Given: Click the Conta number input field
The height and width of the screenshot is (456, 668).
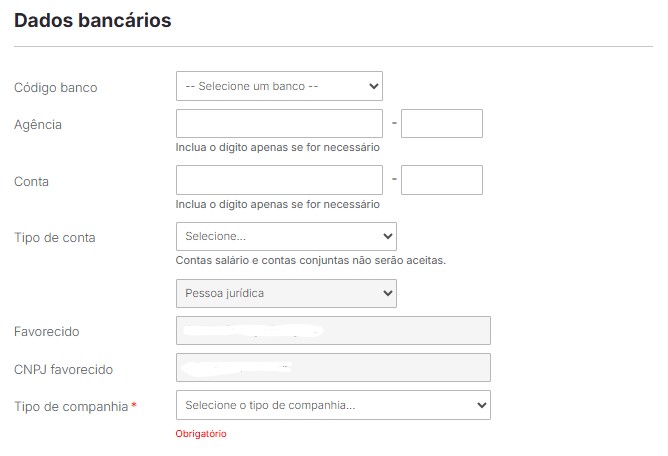Looking at the screenshot, I should tap(279, 181).
